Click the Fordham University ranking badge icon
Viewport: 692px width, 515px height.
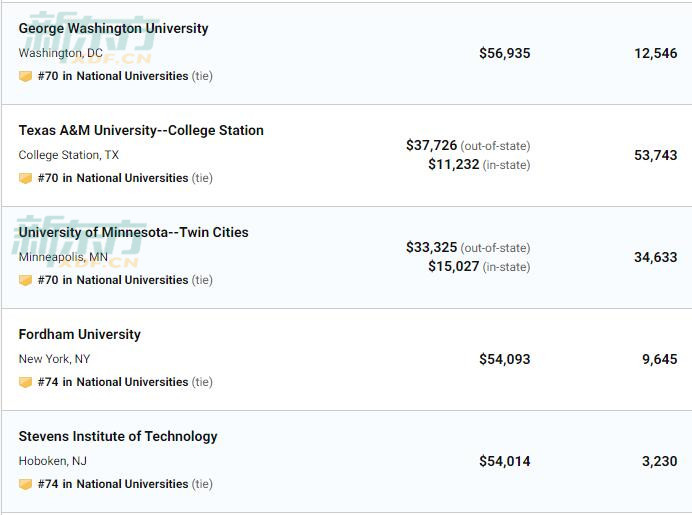point(25,382)
